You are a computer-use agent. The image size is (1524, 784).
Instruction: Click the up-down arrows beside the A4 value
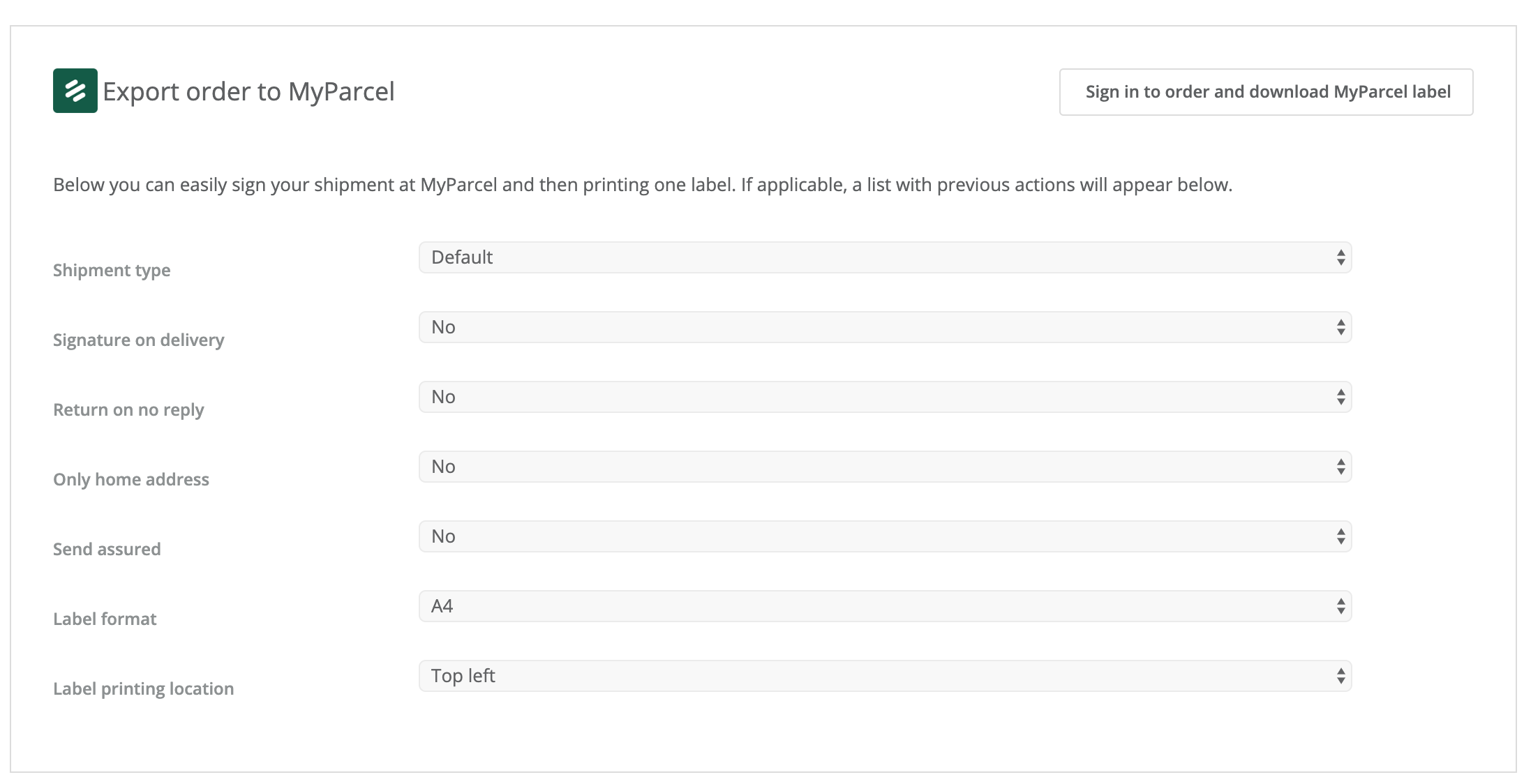coord(1340,606)
